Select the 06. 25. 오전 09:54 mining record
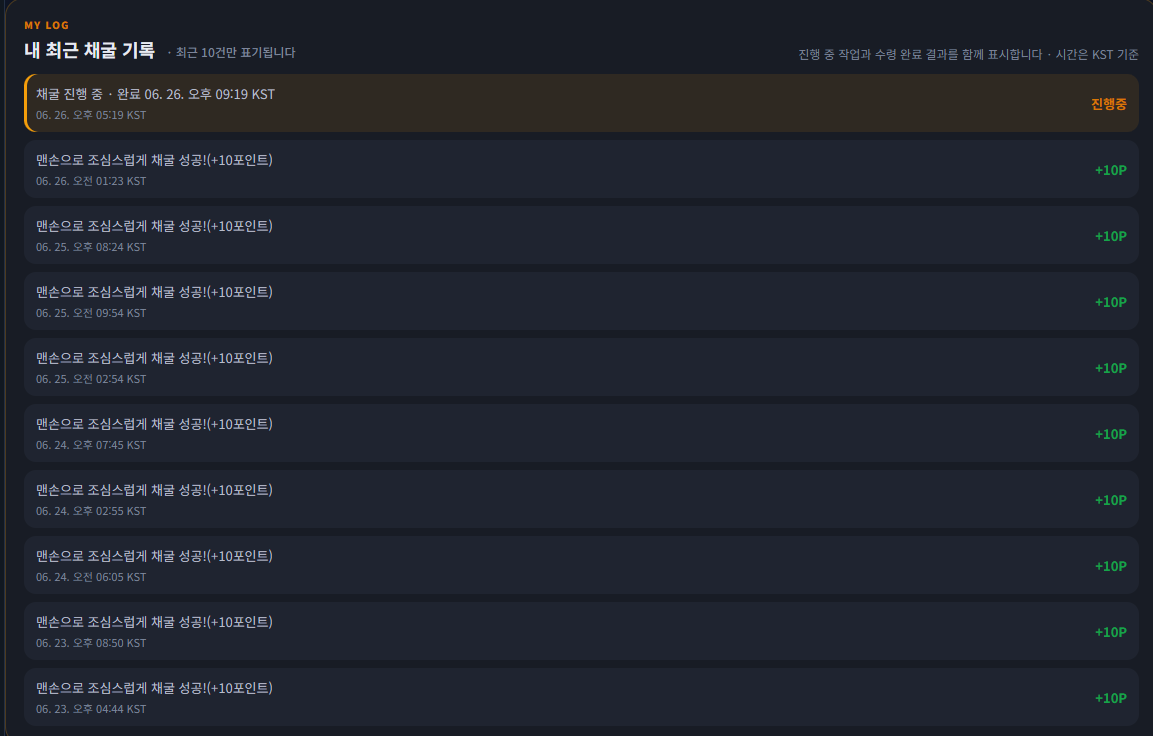 581,301
